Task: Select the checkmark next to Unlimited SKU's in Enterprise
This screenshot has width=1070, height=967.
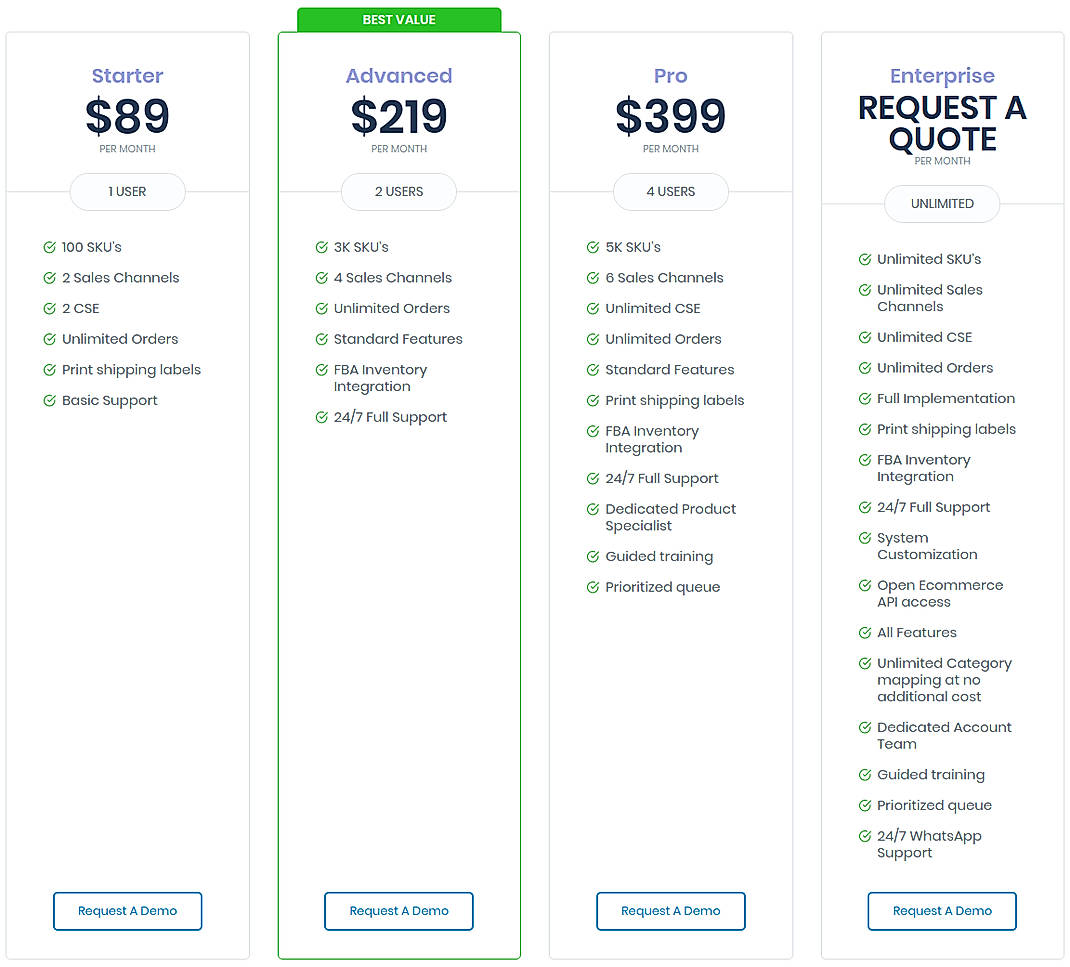Action: pyautogui.click(x=864, y=259)
